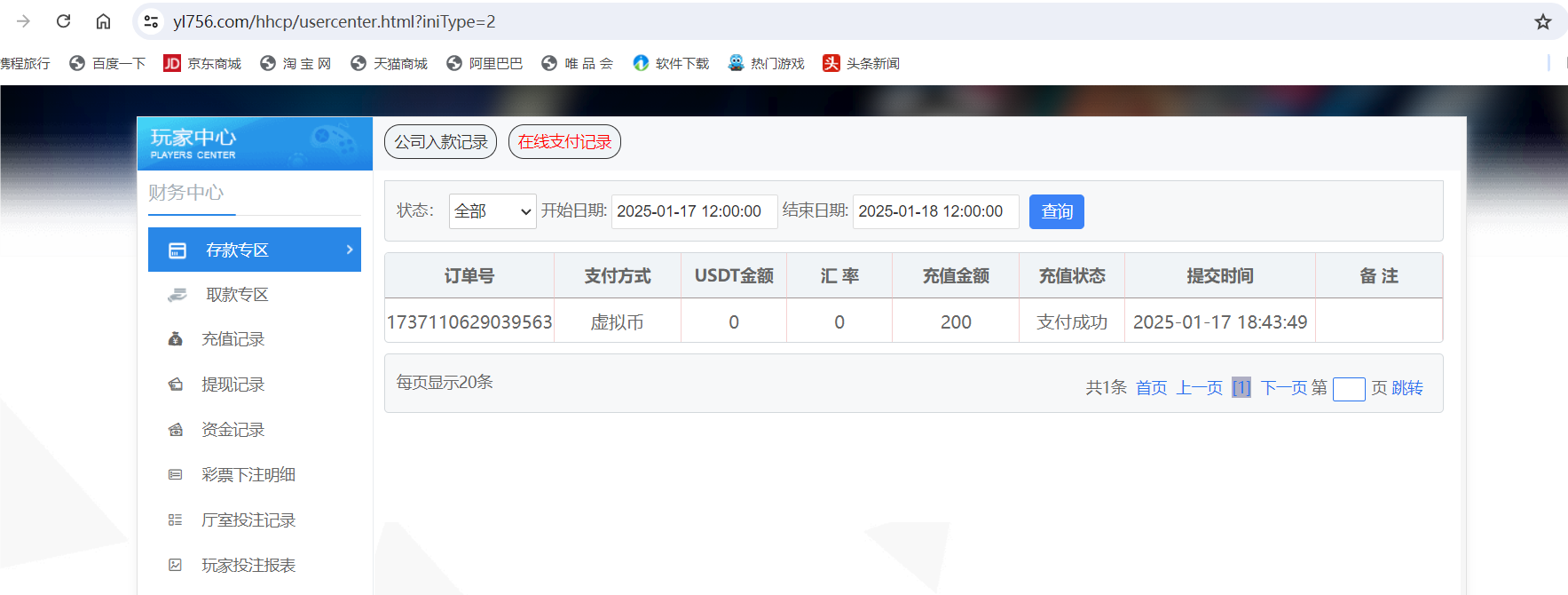Image resolution: width=1568 pixels, height=595 pixels.
Task: Click the 软件下载 blue icon
Action: [x=641, y=63]
